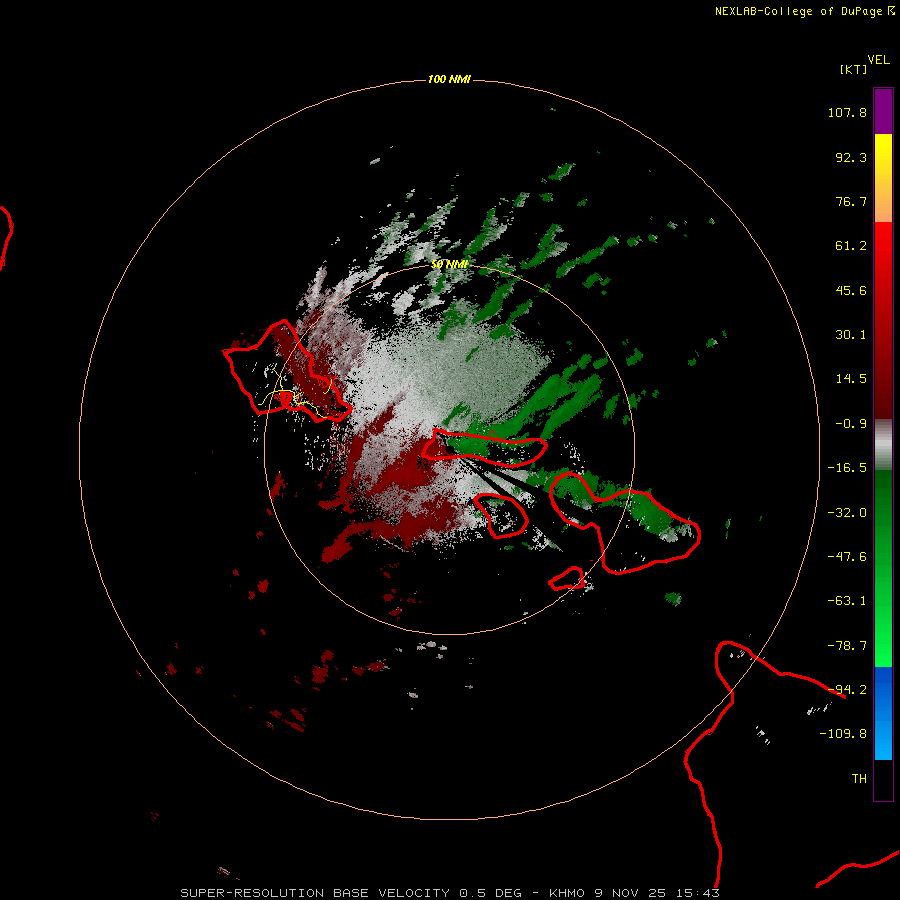
Task: Click the 92.3 velocity scale value
Action: click(x=851, y=157)
